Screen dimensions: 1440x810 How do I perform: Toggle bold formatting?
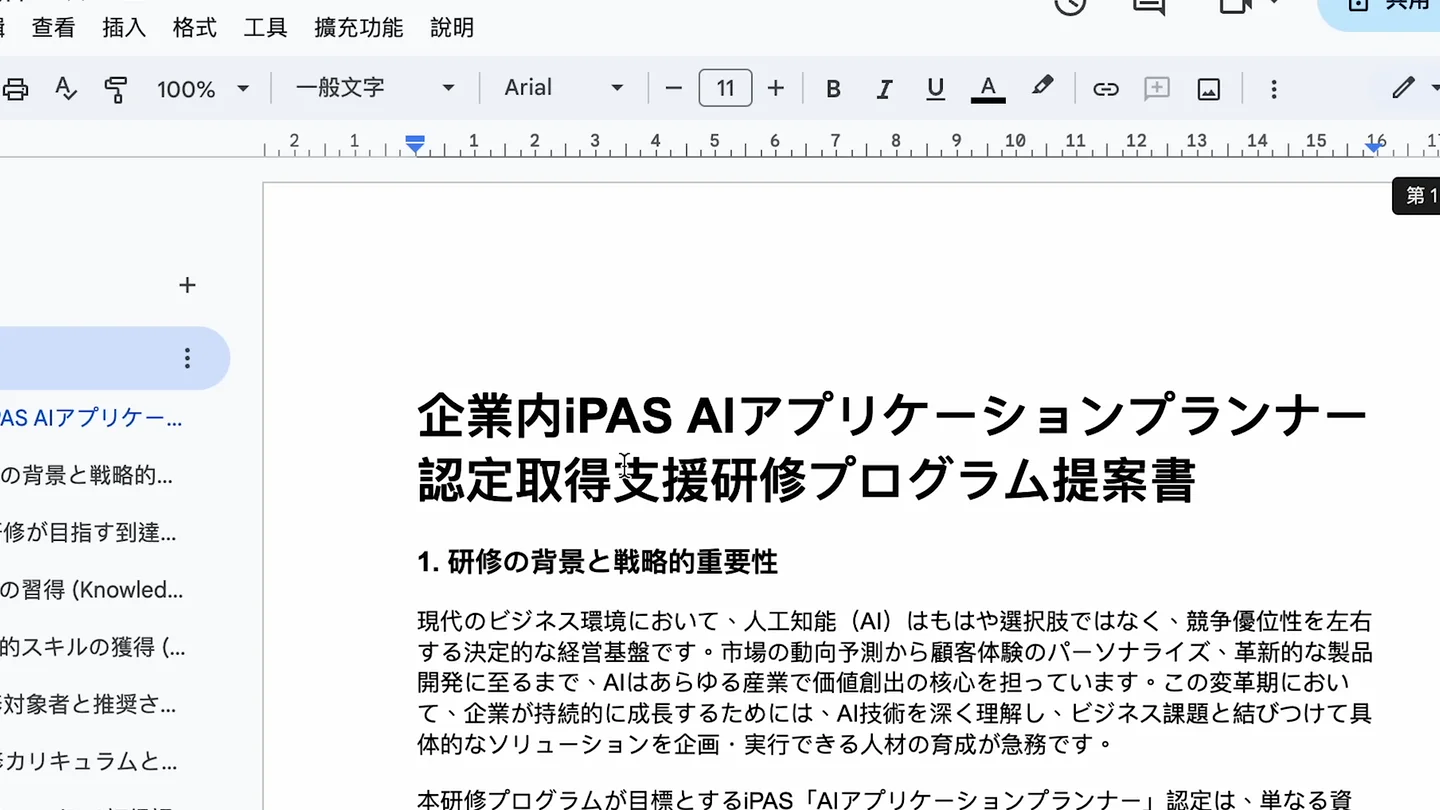[x=833, y=89]
